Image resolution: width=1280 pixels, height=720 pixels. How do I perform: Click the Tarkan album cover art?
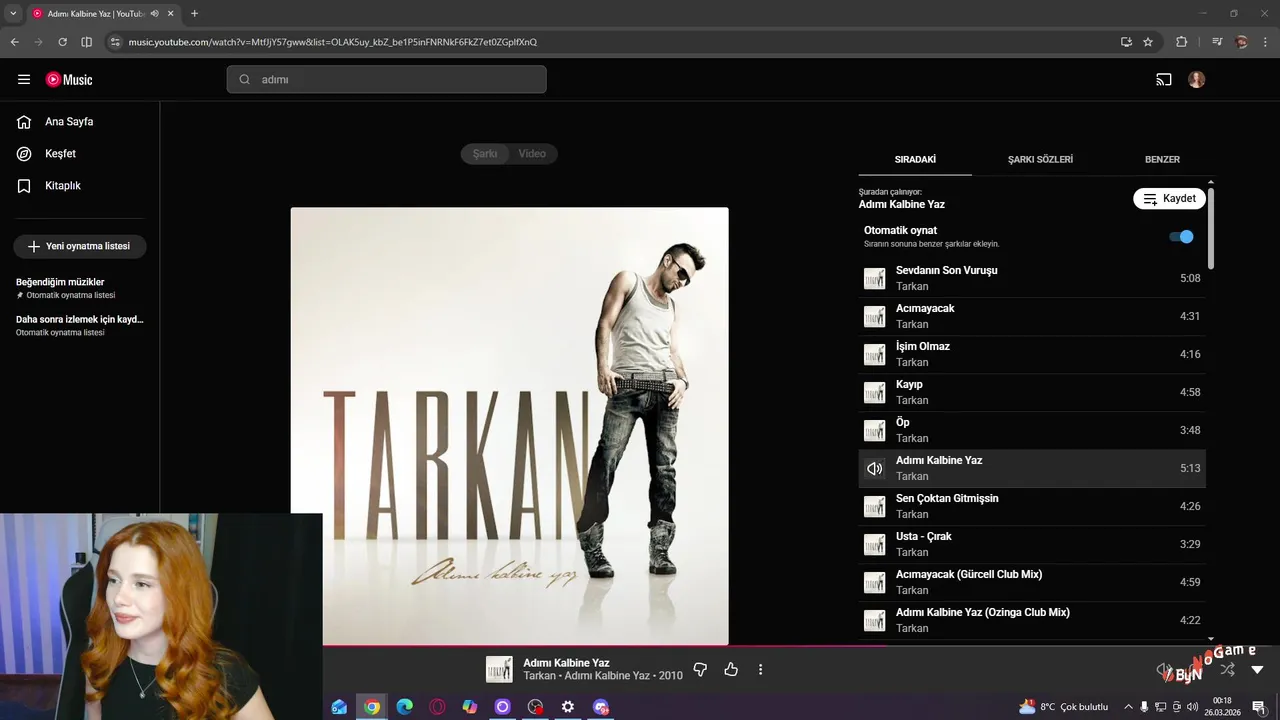[x=510, y=426]
